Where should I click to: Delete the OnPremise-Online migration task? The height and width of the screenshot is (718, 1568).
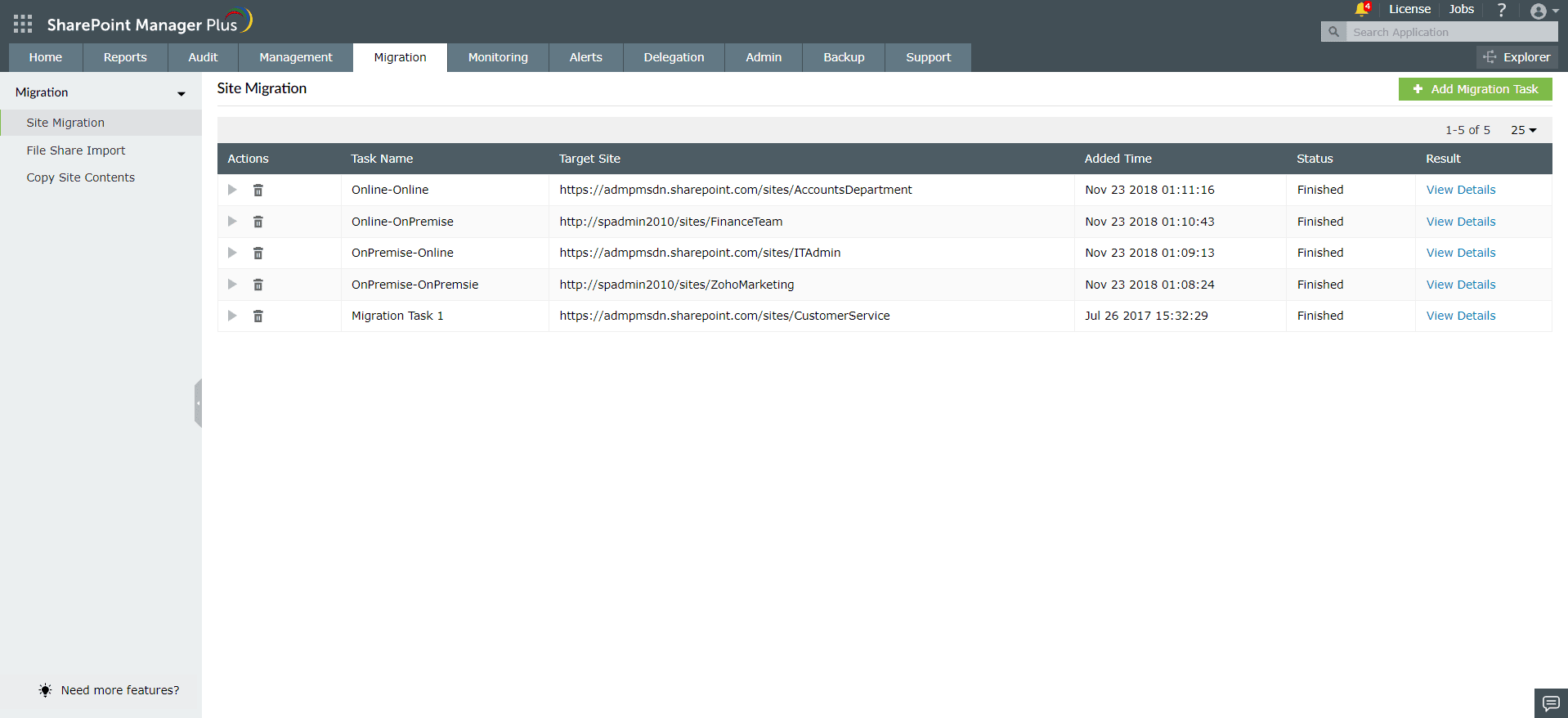tap(258, 253)
